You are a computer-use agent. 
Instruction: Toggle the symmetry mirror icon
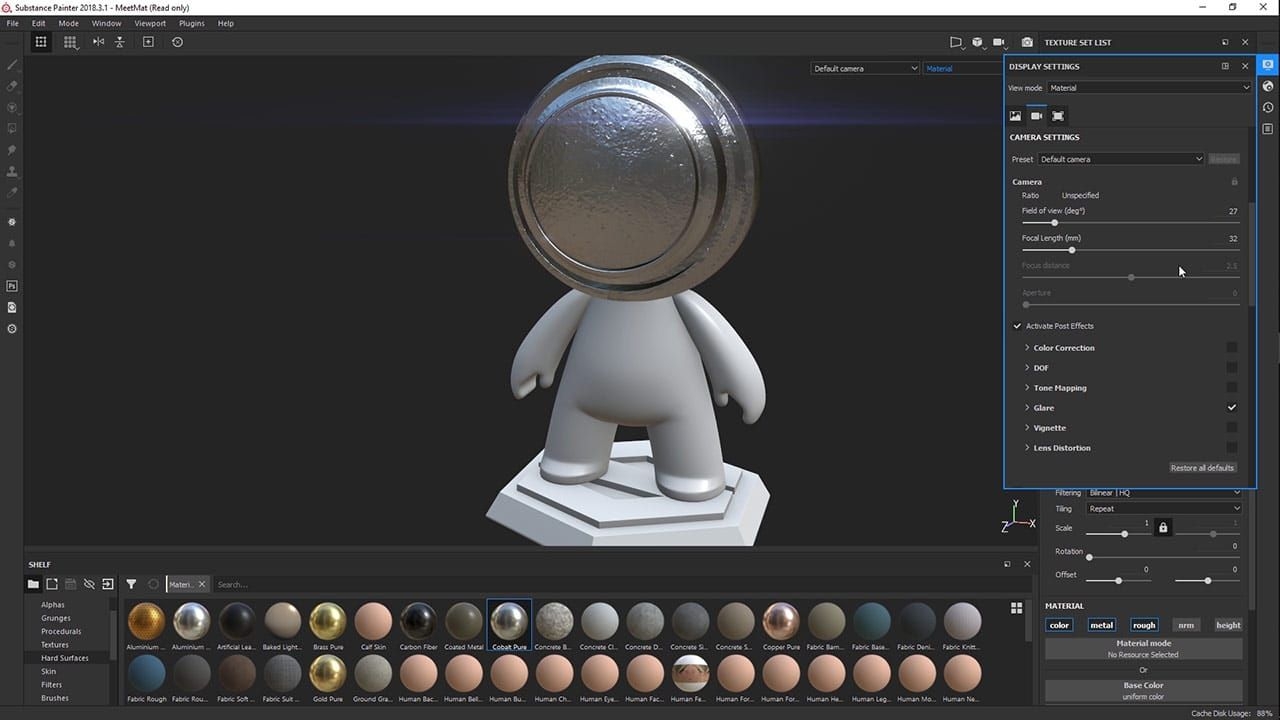click(98, 42)
